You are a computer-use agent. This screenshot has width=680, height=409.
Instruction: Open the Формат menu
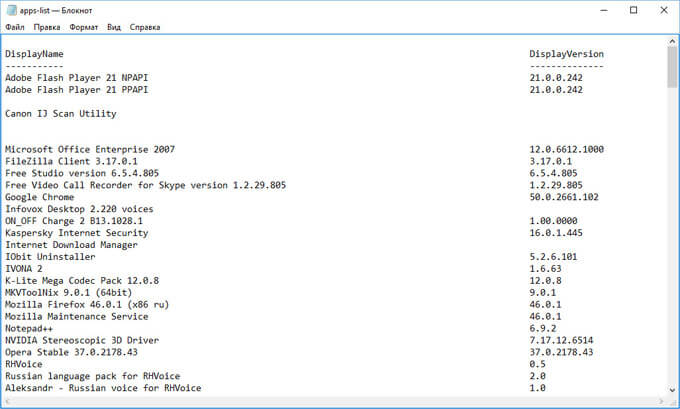pyautogui.click(x=84, y=28)
